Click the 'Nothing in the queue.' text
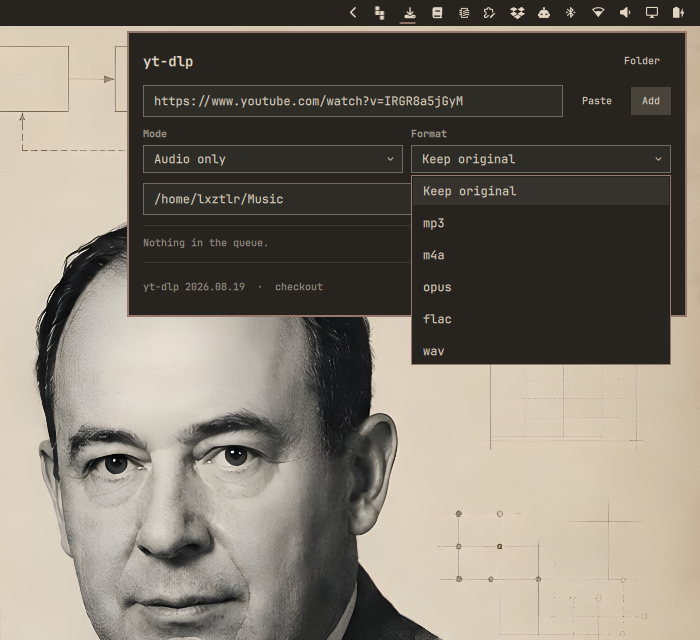The image size is (700, 640). pyautogui.click(x=205, y=243)
